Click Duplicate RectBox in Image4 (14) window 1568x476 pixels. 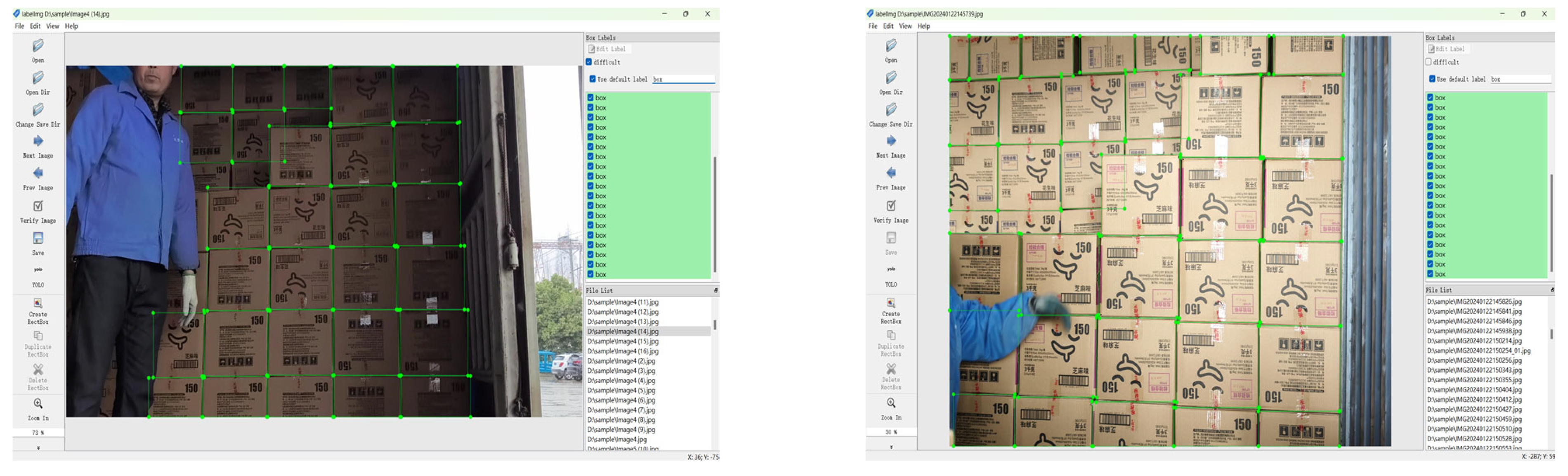[x=38, y=336]
